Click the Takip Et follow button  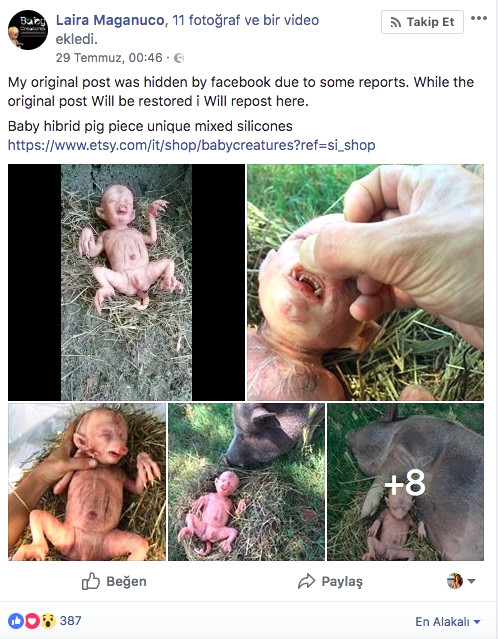(x=422, y=22)
